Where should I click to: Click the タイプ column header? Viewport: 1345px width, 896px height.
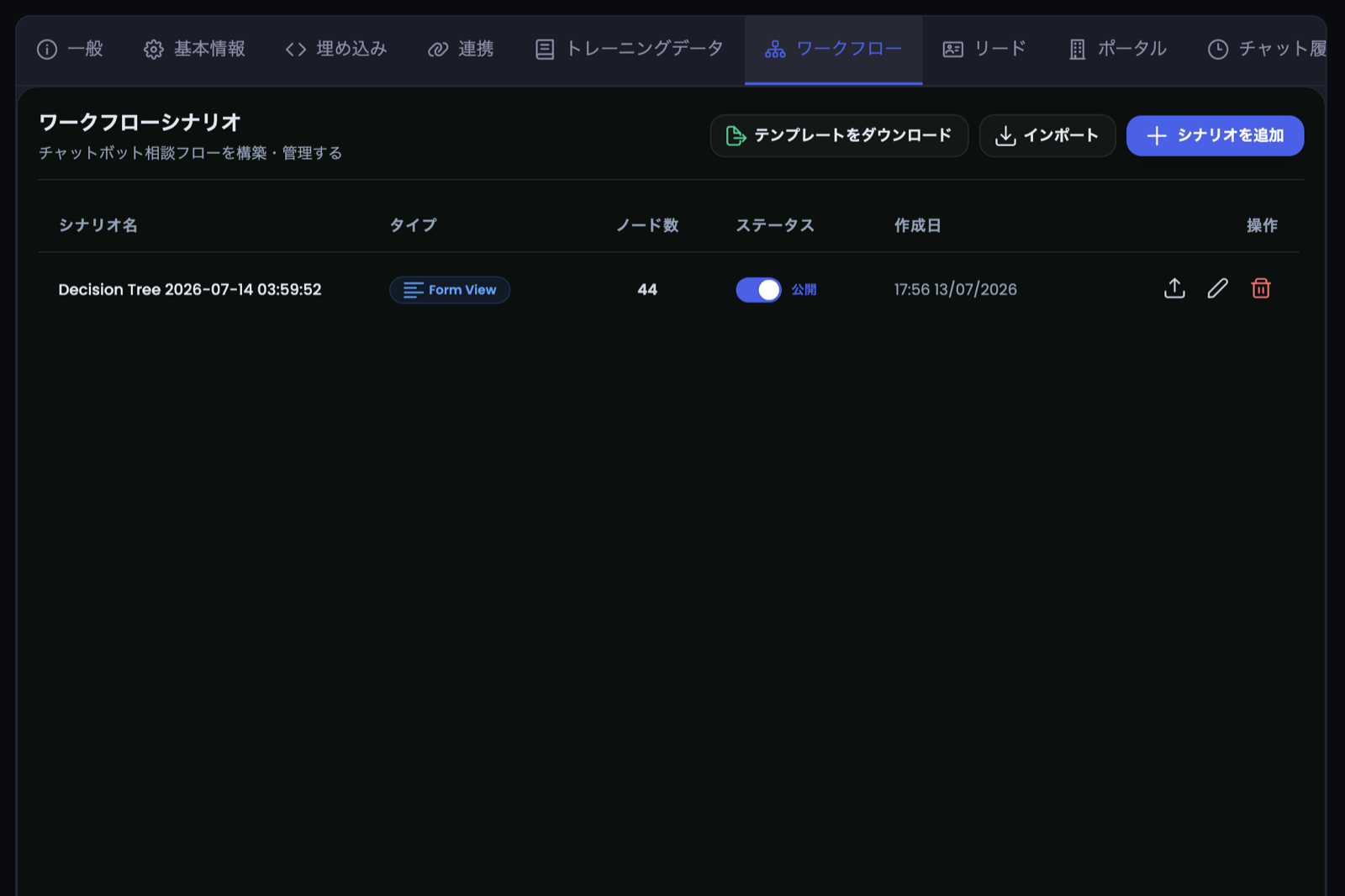413,225
